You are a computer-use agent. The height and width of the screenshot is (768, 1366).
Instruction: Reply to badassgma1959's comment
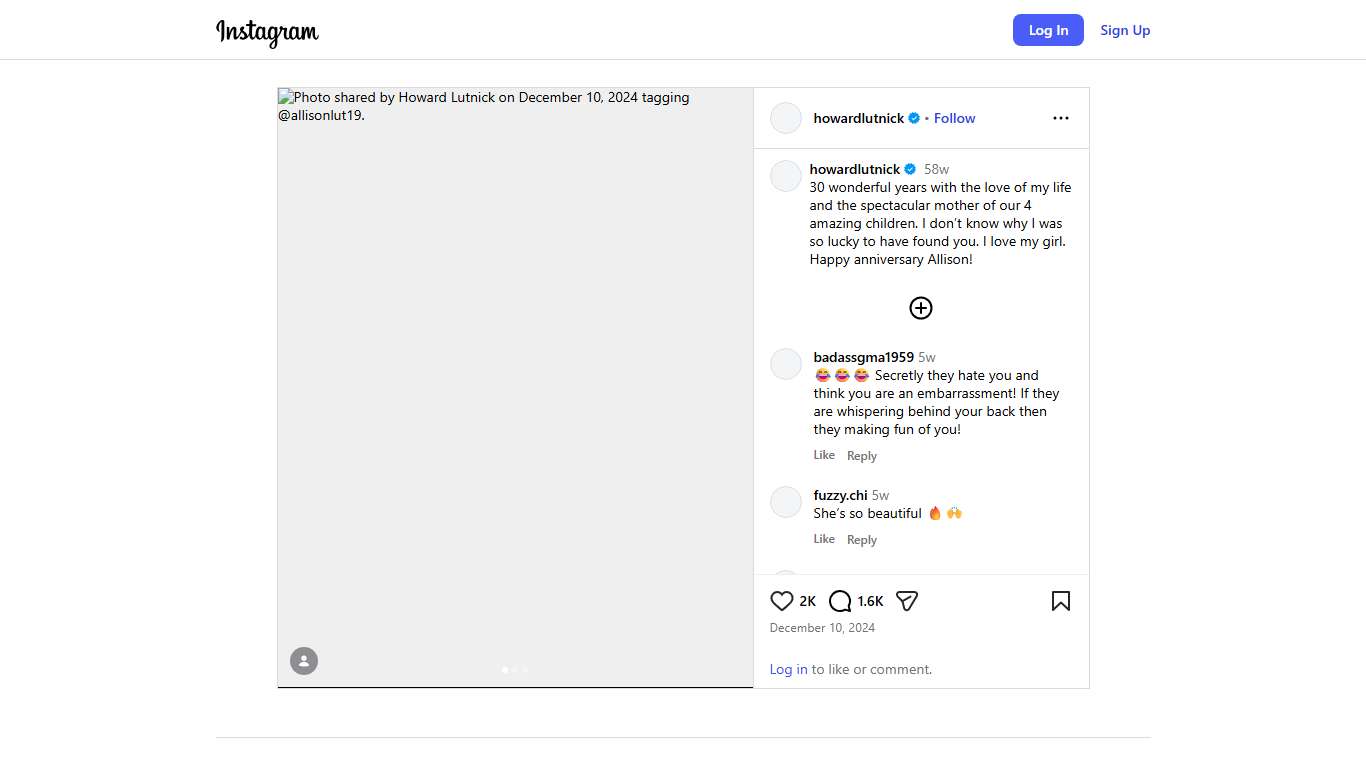point(862,456)
